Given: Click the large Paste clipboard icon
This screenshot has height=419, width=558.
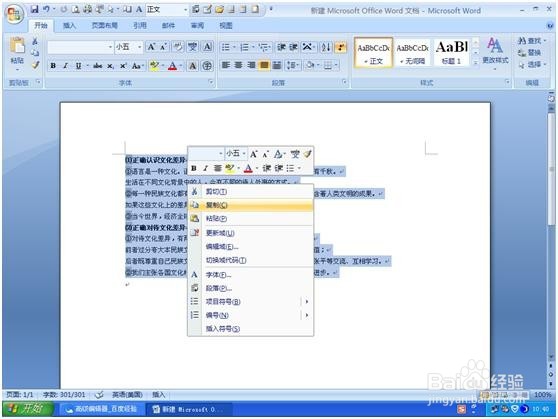Looking at the screenshot, I should pos(17,46).
